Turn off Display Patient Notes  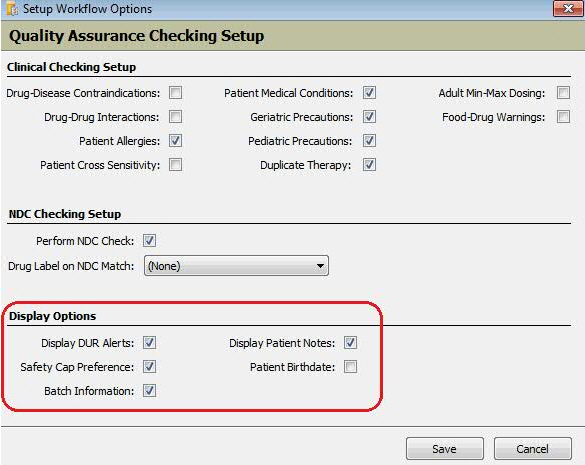(350, 343)
